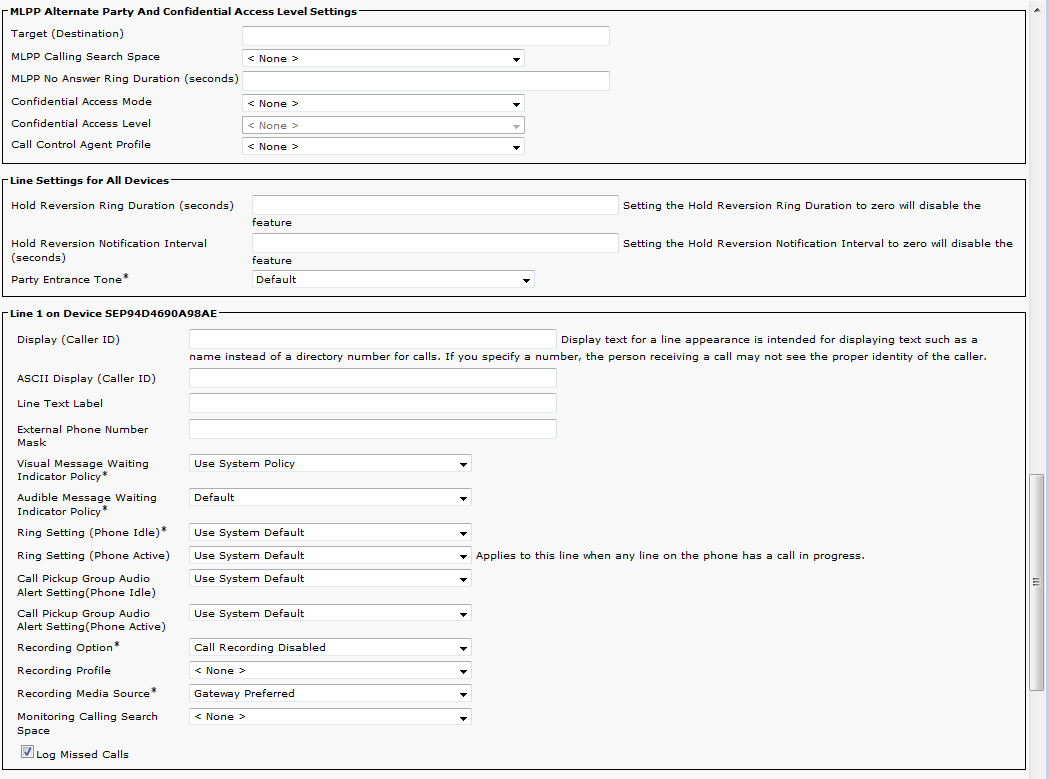Open the MLPP Calling Search Space dropdown
The height and width of the screenshot is (779, 1049).
(383, 59)
